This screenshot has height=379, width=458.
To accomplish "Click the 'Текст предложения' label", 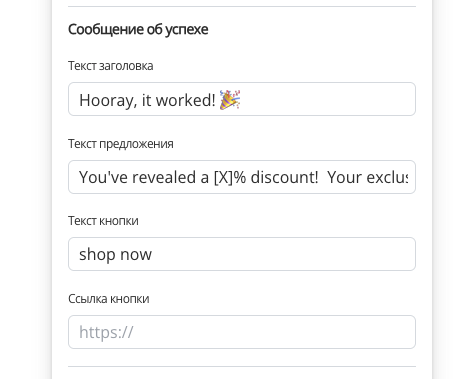I will (121, 144).
